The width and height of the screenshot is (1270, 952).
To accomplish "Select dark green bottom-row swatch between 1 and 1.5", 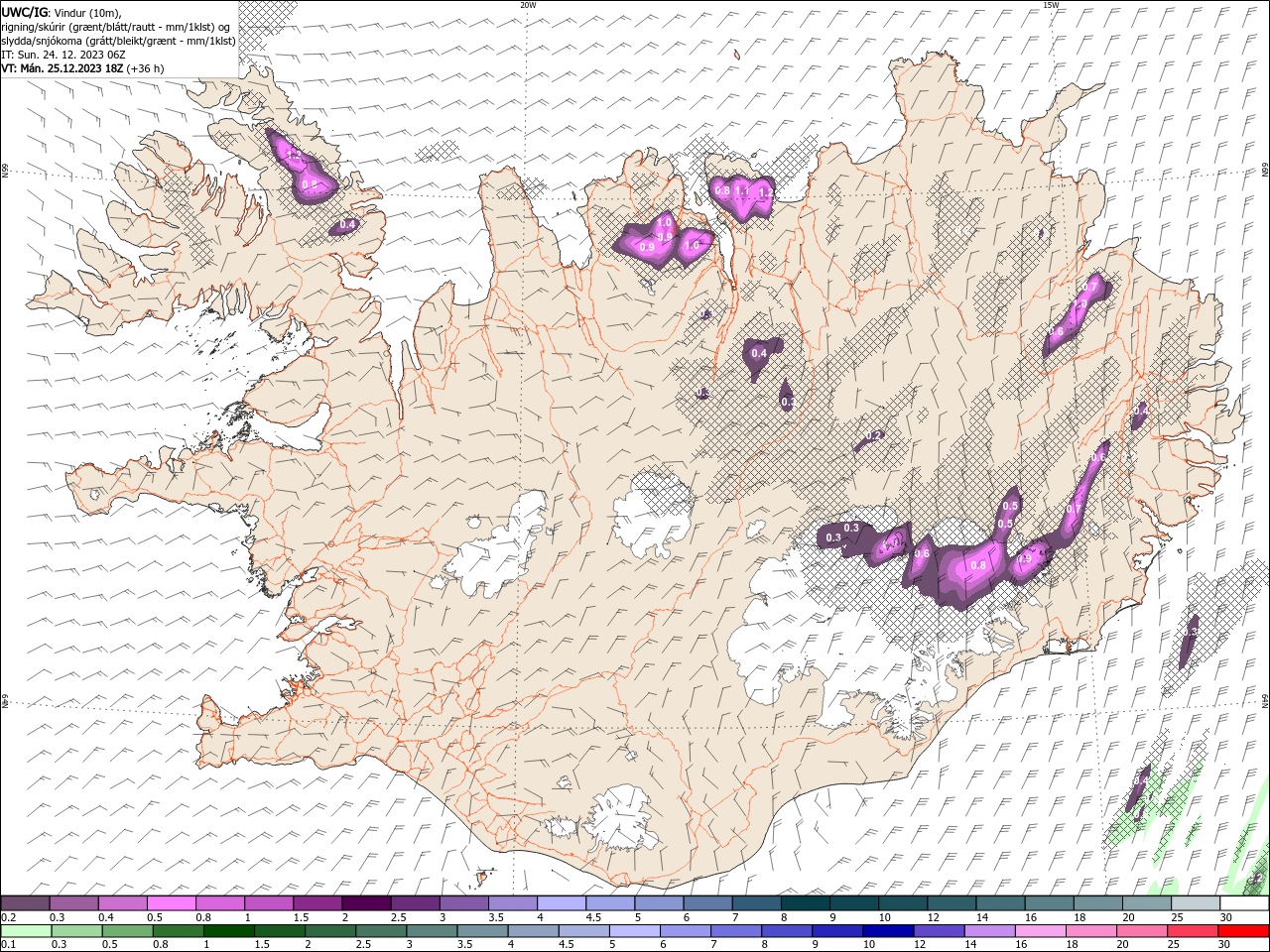I will coord(228,931).
